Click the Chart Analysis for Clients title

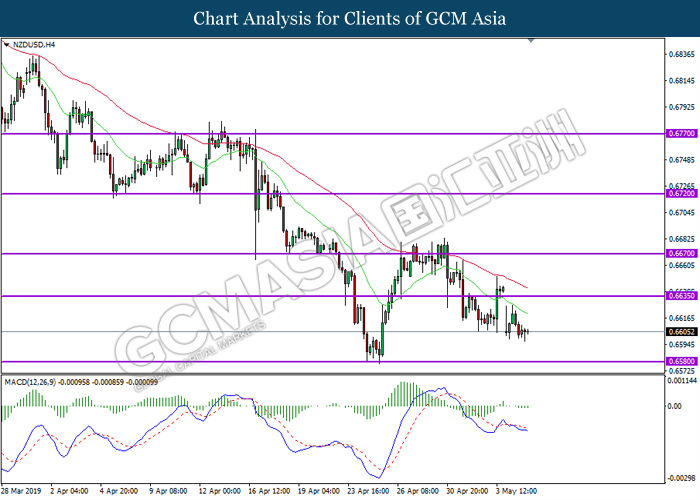[350, 19]
